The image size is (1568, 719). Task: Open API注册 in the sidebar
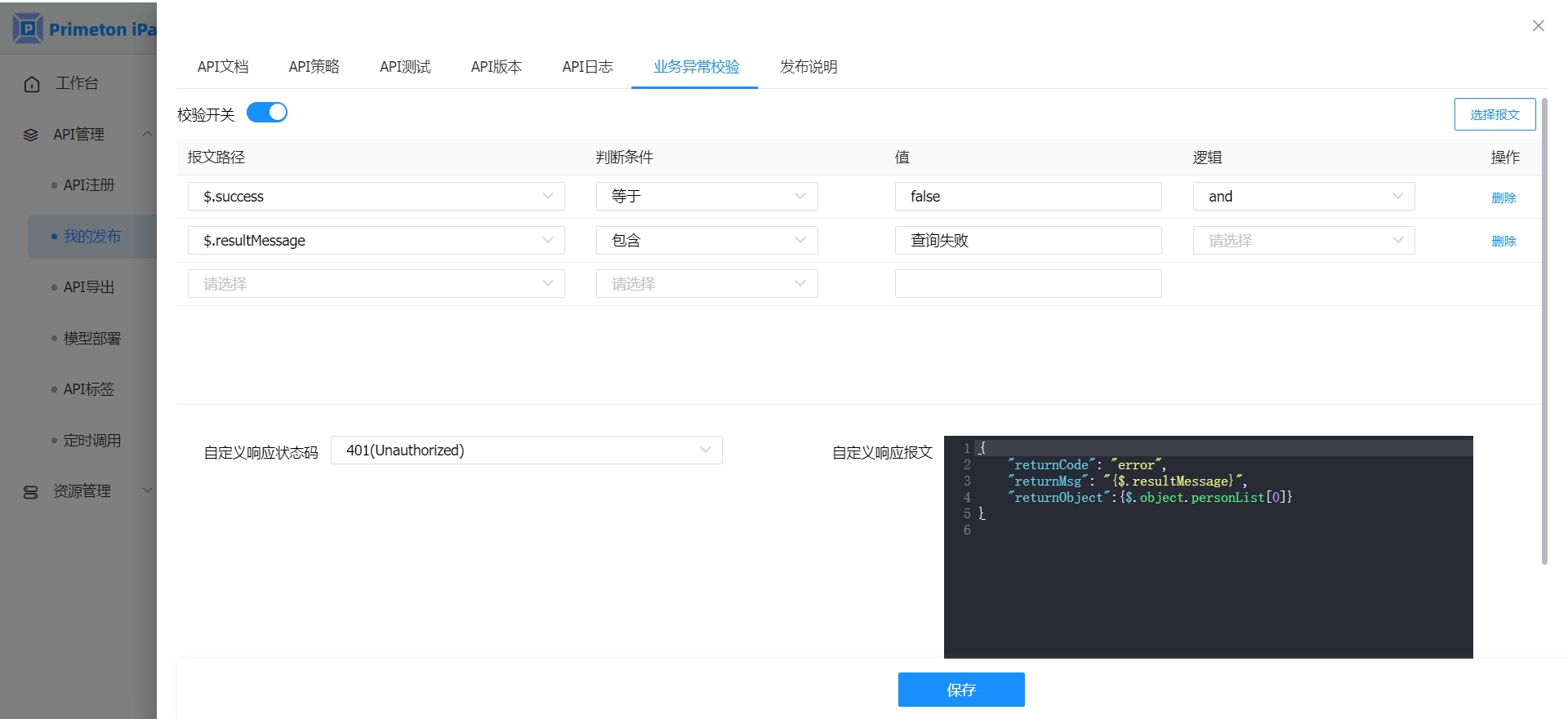[x=89, y=185]
